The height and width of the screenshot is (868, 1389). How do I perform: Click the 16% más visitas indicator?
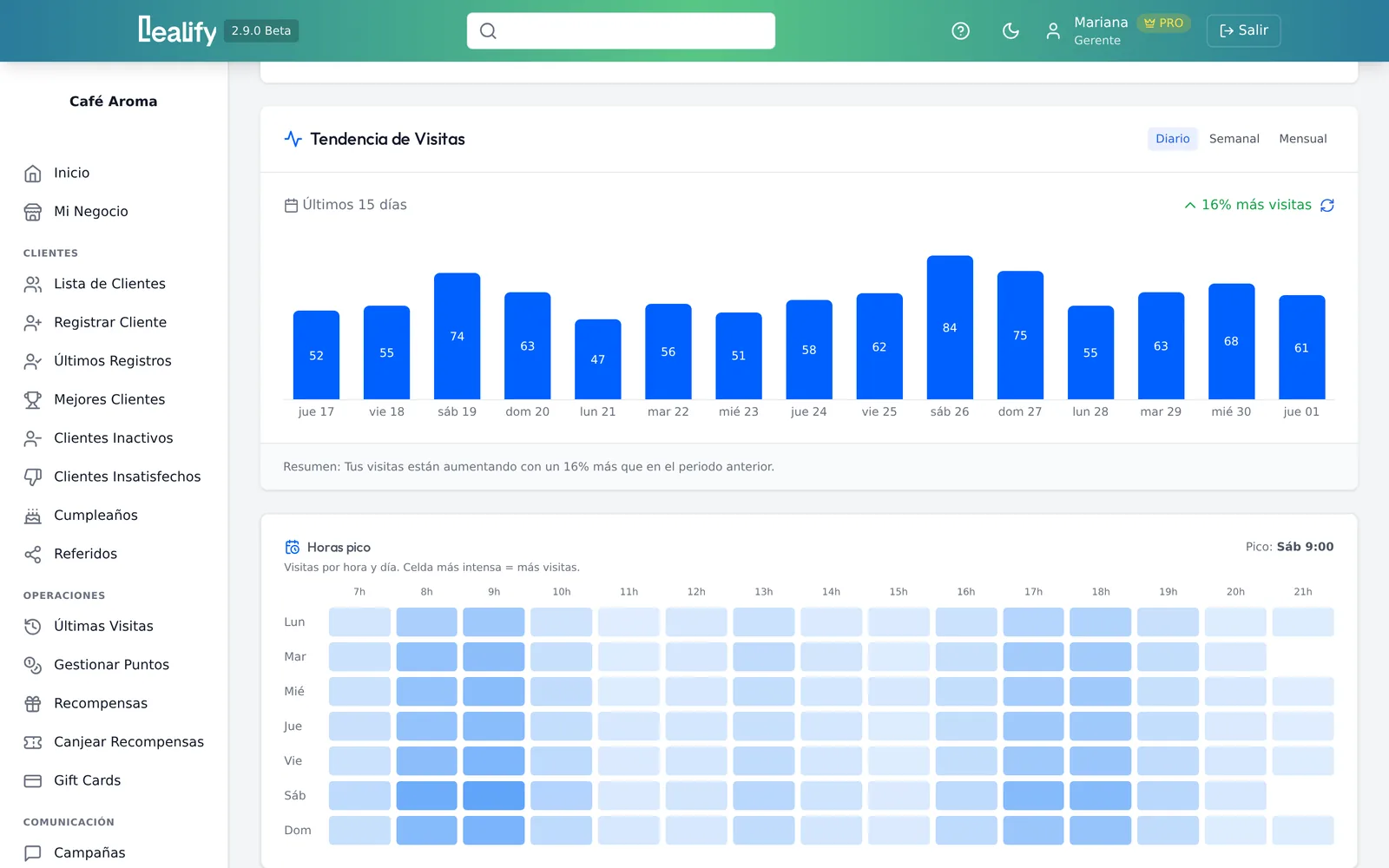tap(1247, 205)
